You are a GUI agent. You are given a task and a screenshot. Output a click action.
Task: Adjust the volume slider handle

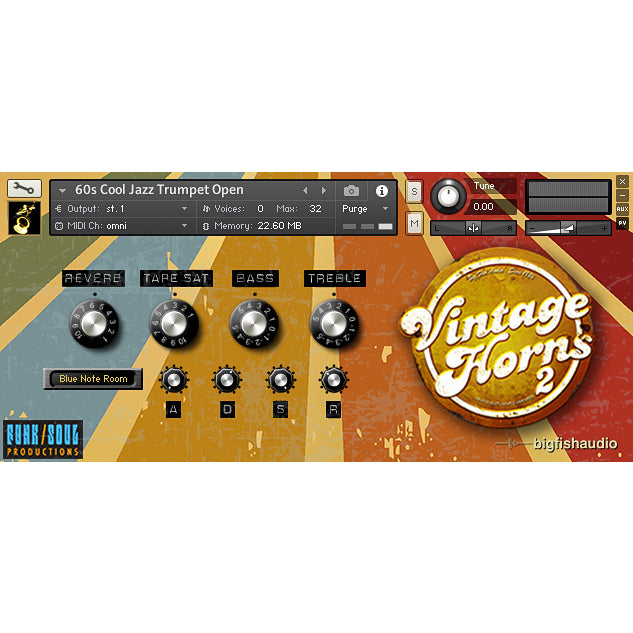[x=568, y=228]
